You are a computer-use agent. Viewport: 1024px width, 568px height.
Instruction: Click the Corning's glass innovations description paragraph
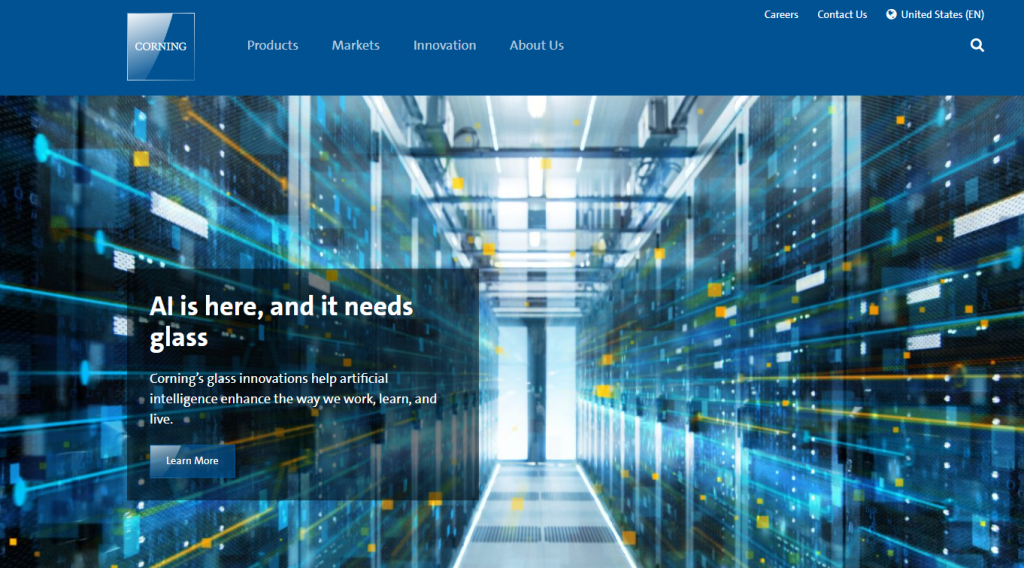click(293, 399)
